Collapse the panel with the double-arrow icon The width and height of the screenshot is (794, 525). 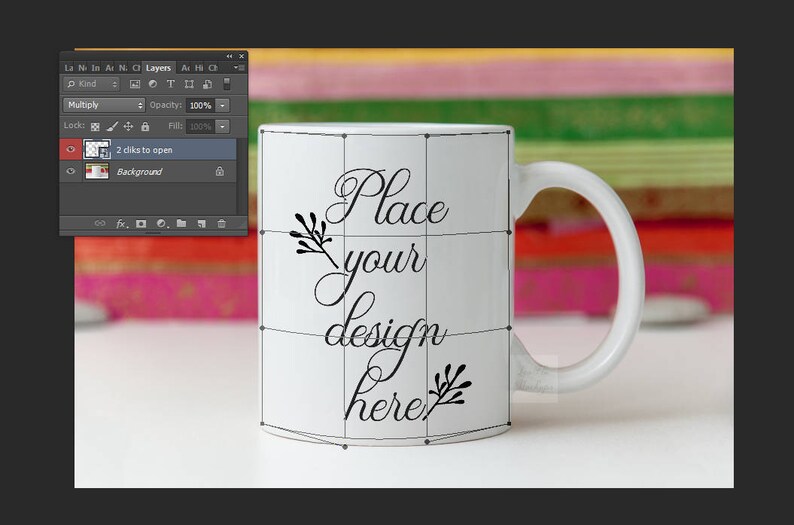(229, 56)
